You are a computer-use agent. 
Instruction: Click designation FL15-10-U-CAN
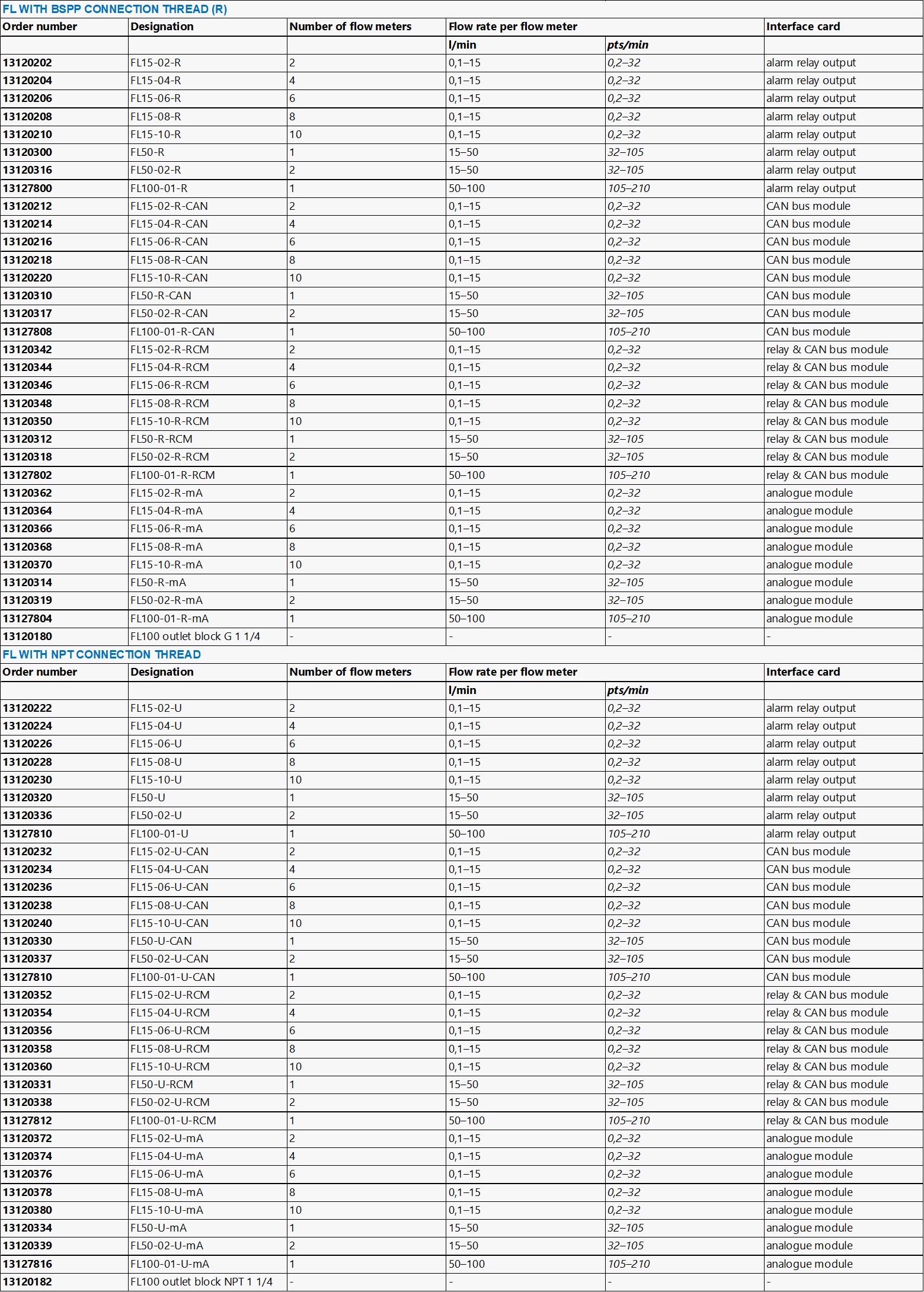point(170,923)
